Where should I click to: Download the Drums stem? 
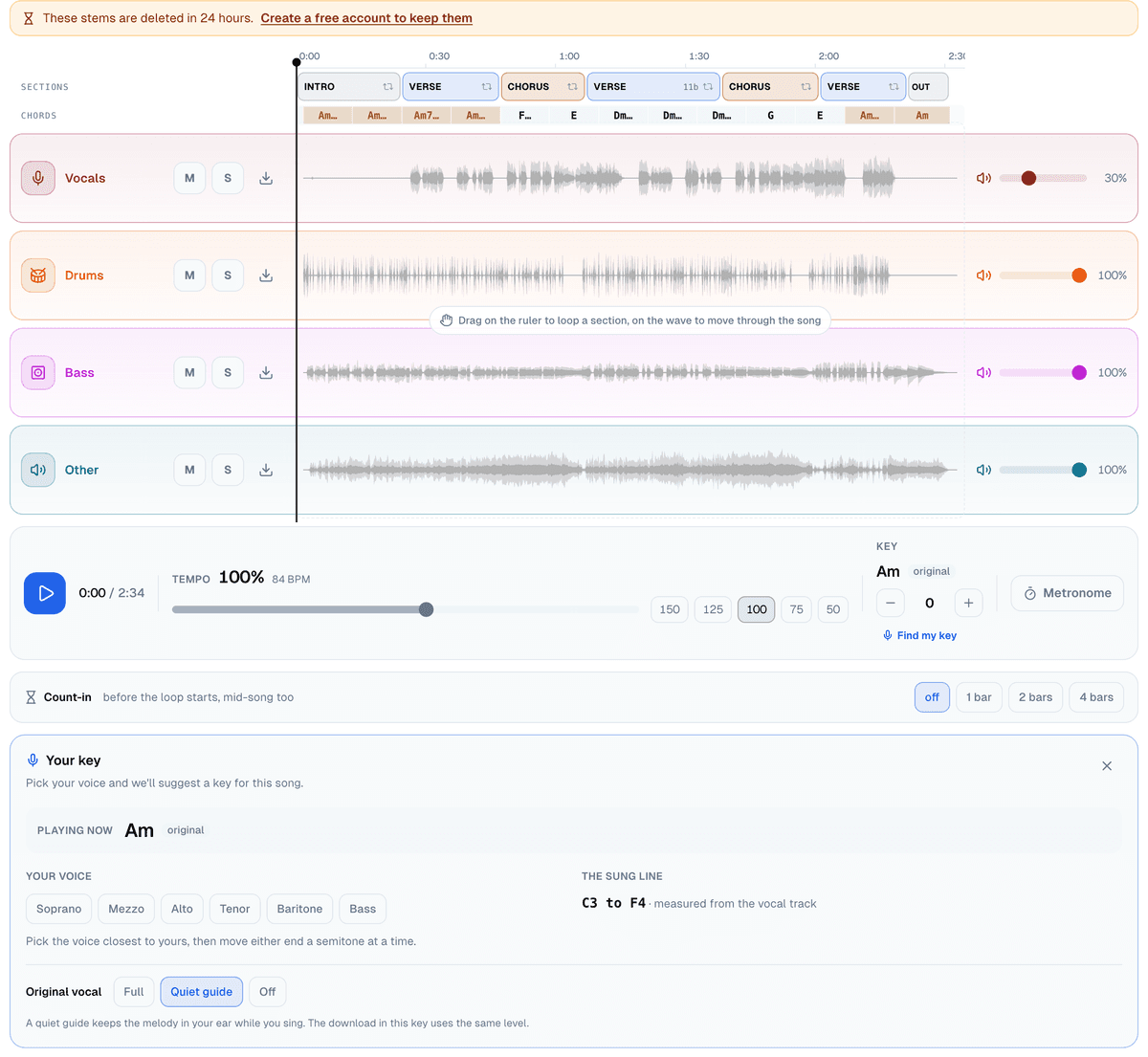point(266,275)
